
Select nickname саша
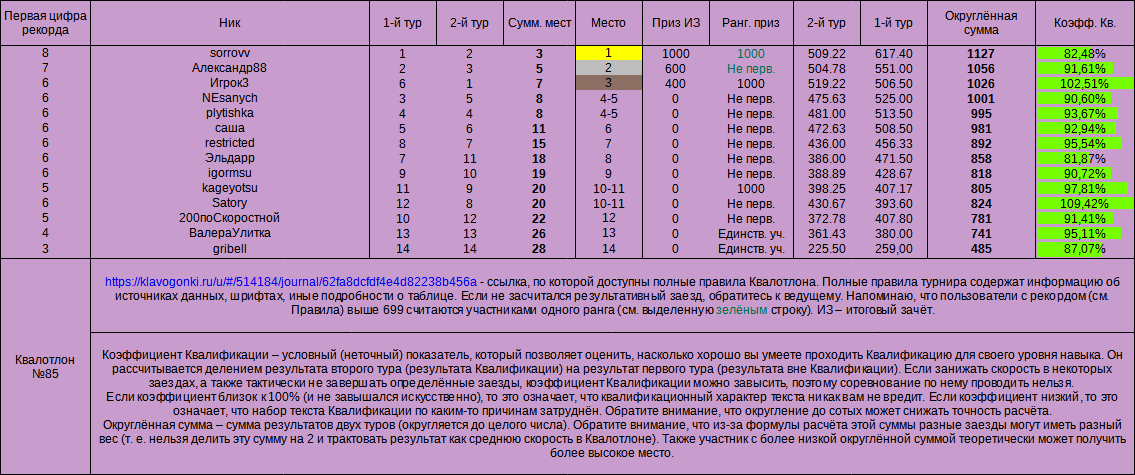point(230,128)
